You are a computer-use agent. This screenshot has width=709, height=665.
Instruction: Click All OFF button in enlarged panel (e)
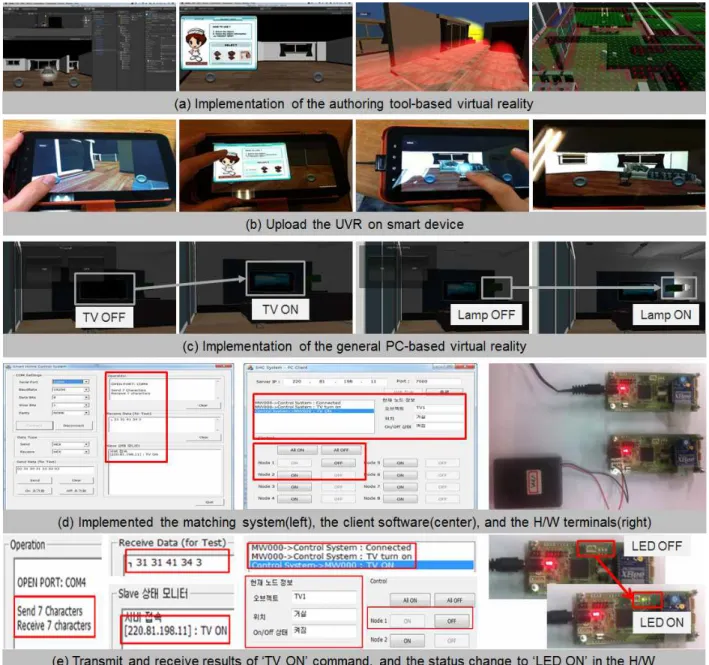point(454,600)
